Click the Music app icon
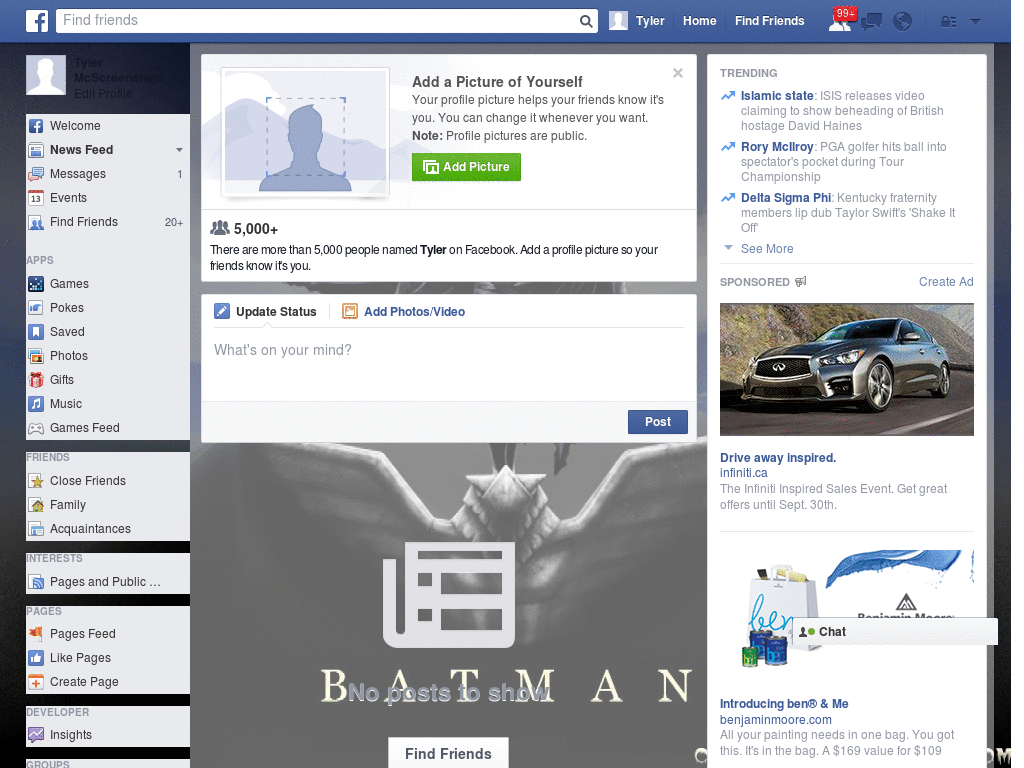Screen dimensions: 1024x768 tap(36, 404)
